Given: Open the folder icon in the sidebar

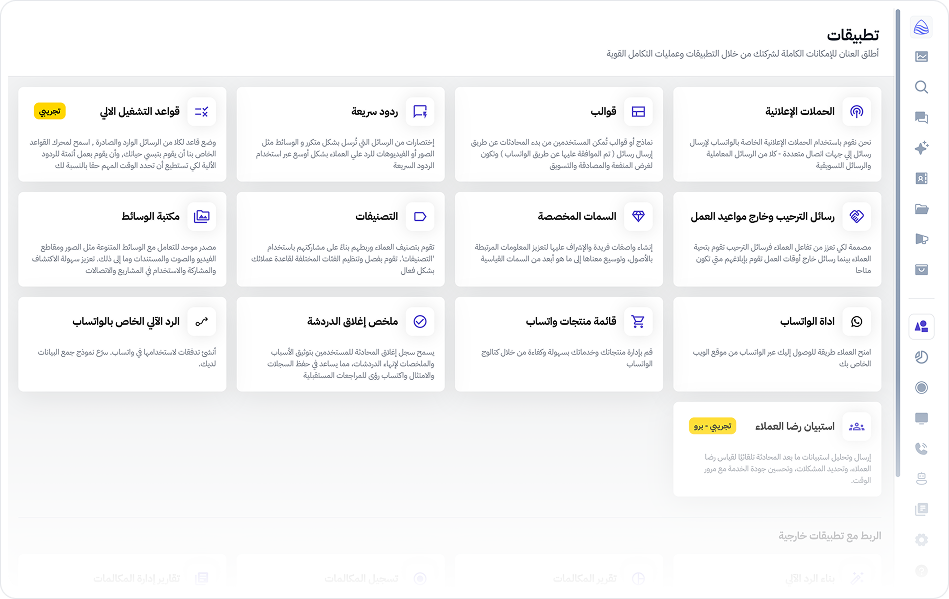Looking at the screenshot, I should 922,209.
